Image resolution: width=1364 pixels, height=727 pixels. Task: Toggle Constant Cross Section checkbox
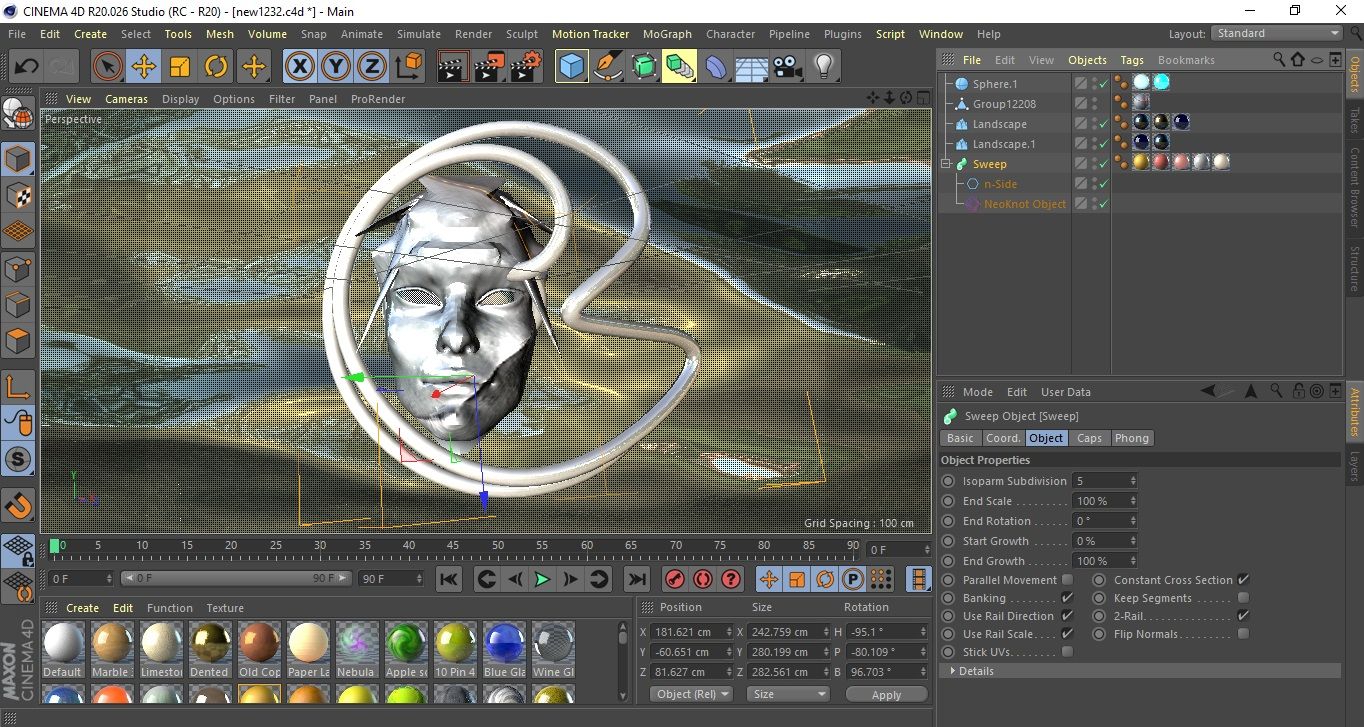pyautogui.click(x=1243, y=580)
